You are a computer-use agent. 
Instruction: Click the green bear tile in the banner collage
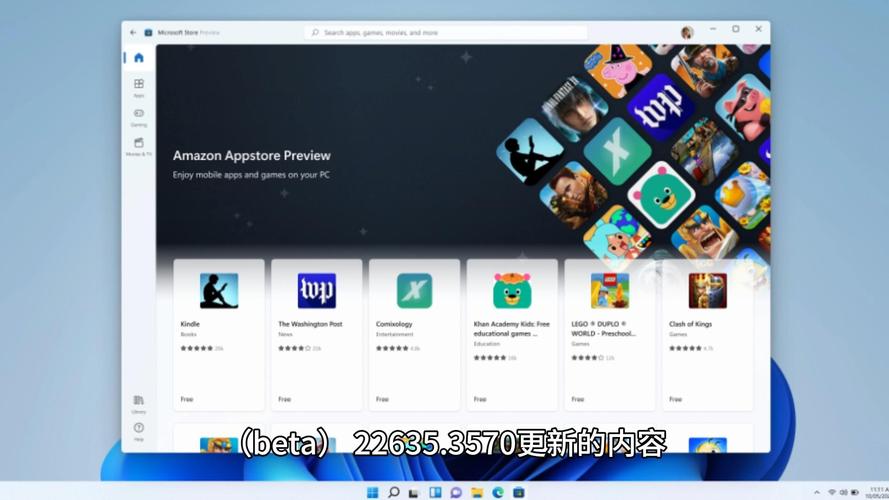pos(661,195)
